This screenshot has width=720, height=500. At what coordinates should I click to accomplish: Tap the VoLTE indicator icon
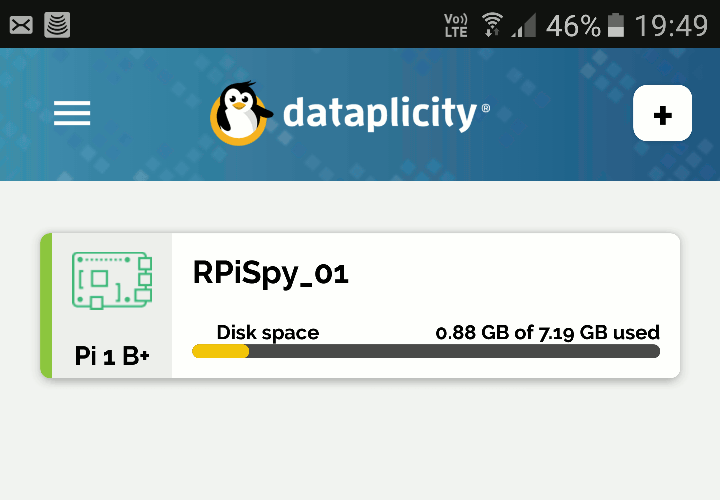pos(456,25)
